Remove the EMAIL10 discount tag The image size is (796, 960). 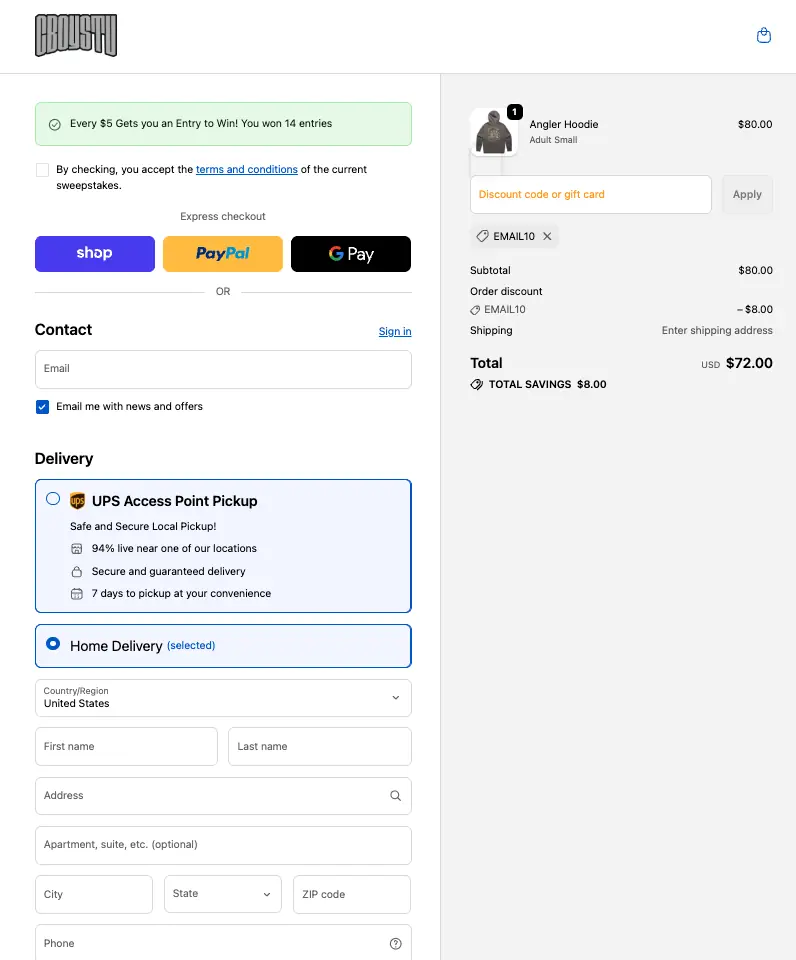(x=547, y=237)
